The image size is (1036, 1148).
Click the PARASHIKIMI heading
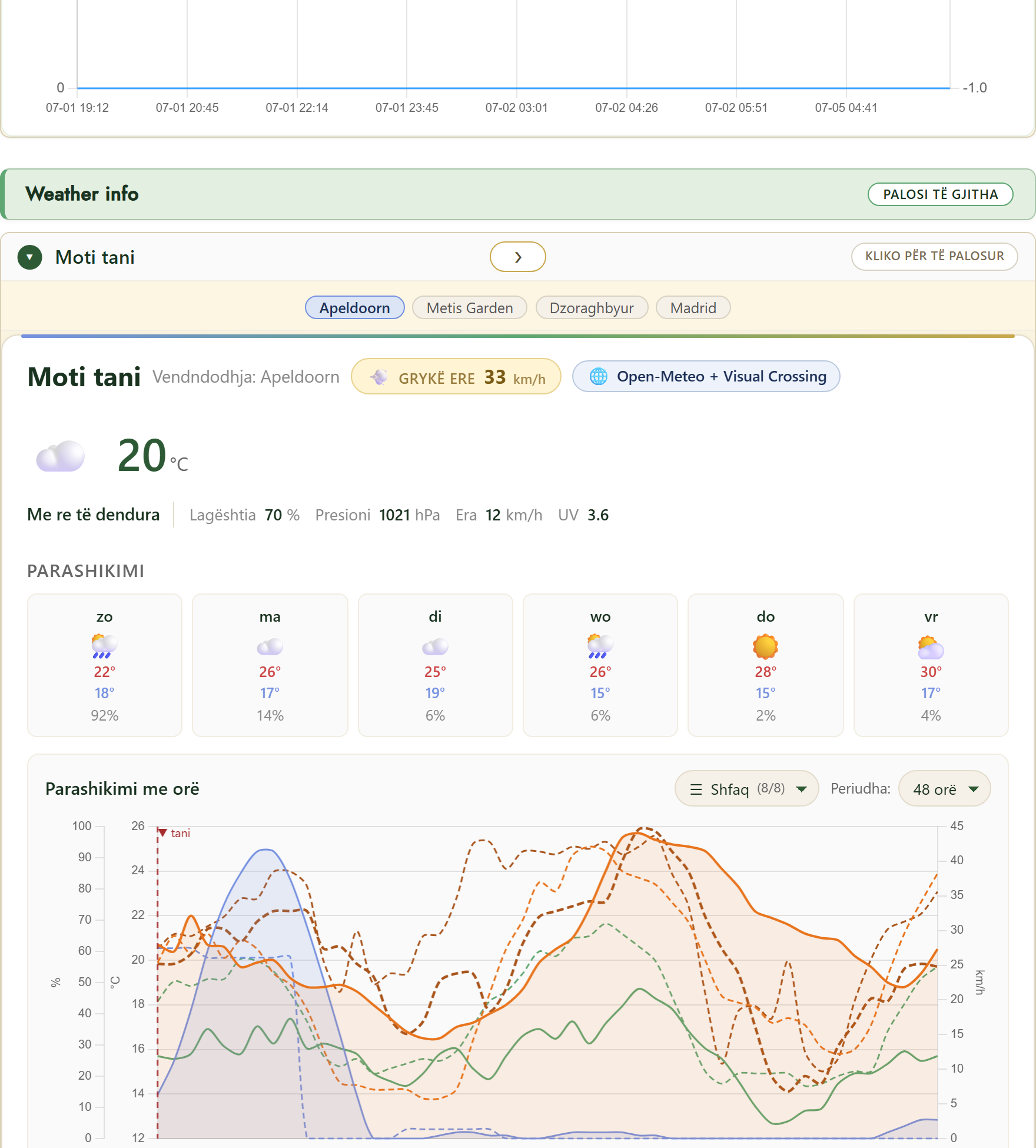click(86, 571)
